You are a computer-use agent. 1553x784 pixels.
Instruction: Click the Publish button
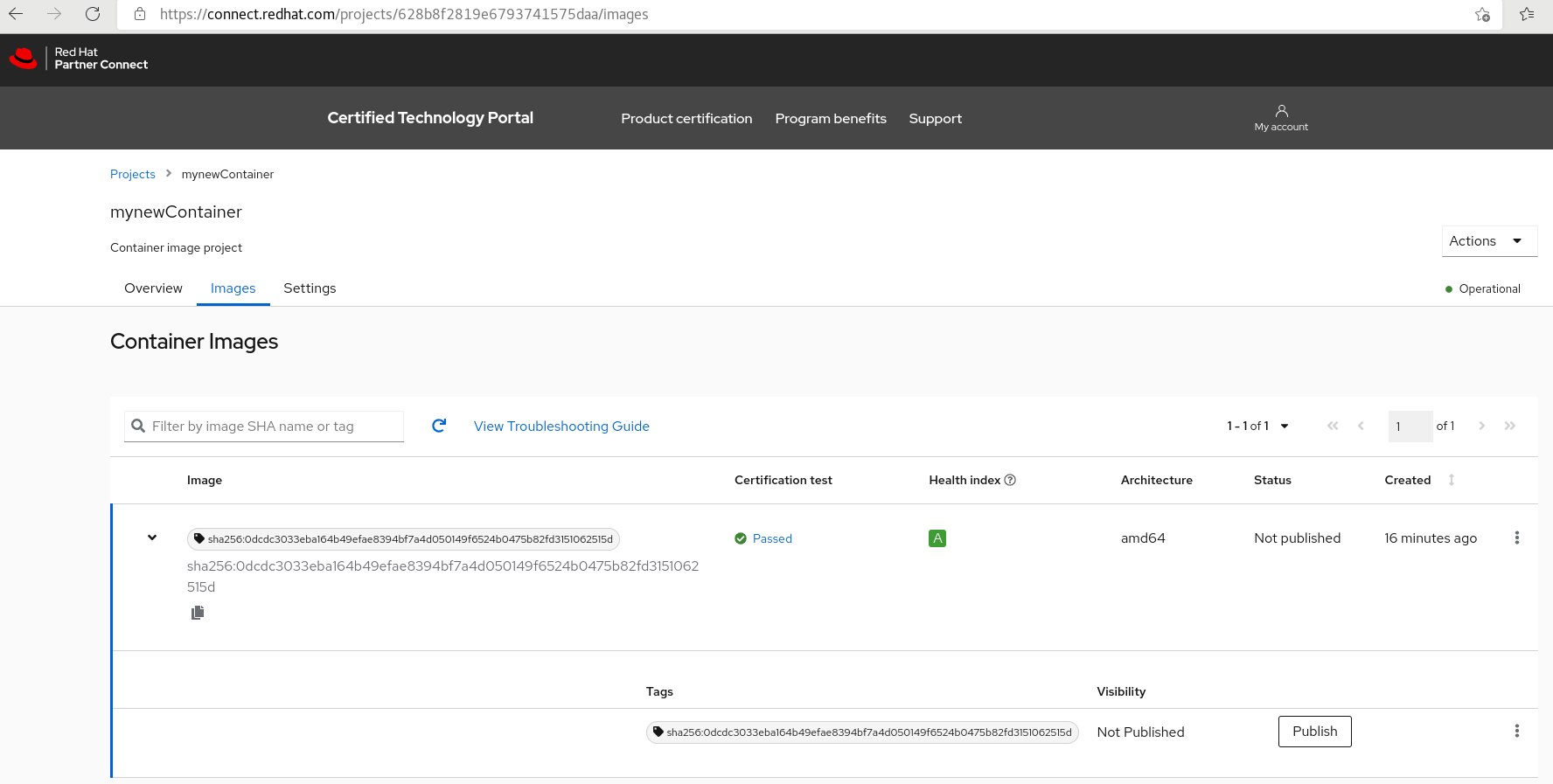pos(1314,732)
